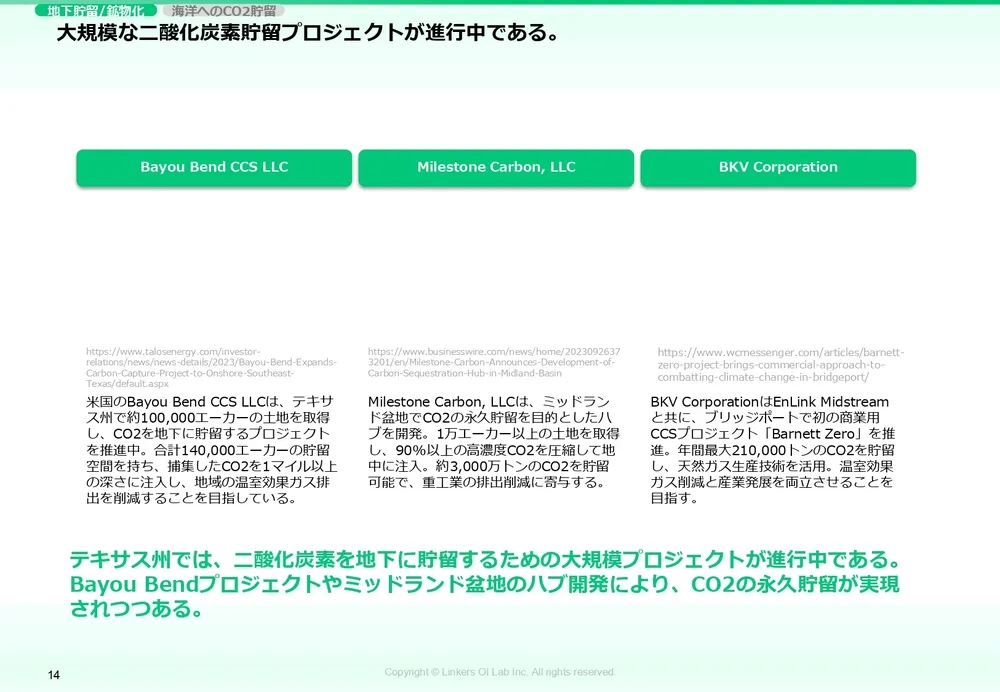Select the Bayou Bend description paragraph
Screen dimensions: 1000x692
(212, 450)
